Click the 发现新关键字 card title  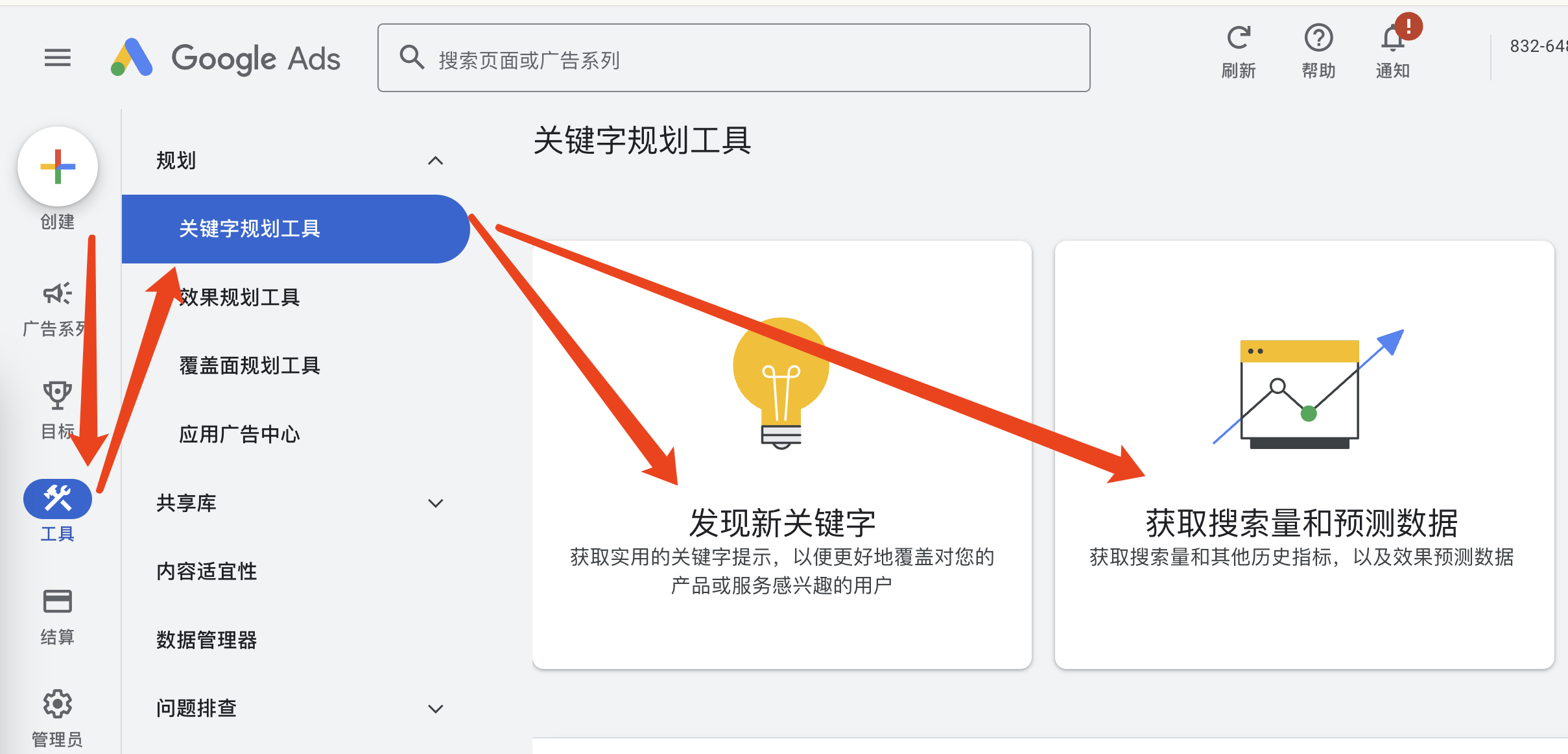coord(782,523)
